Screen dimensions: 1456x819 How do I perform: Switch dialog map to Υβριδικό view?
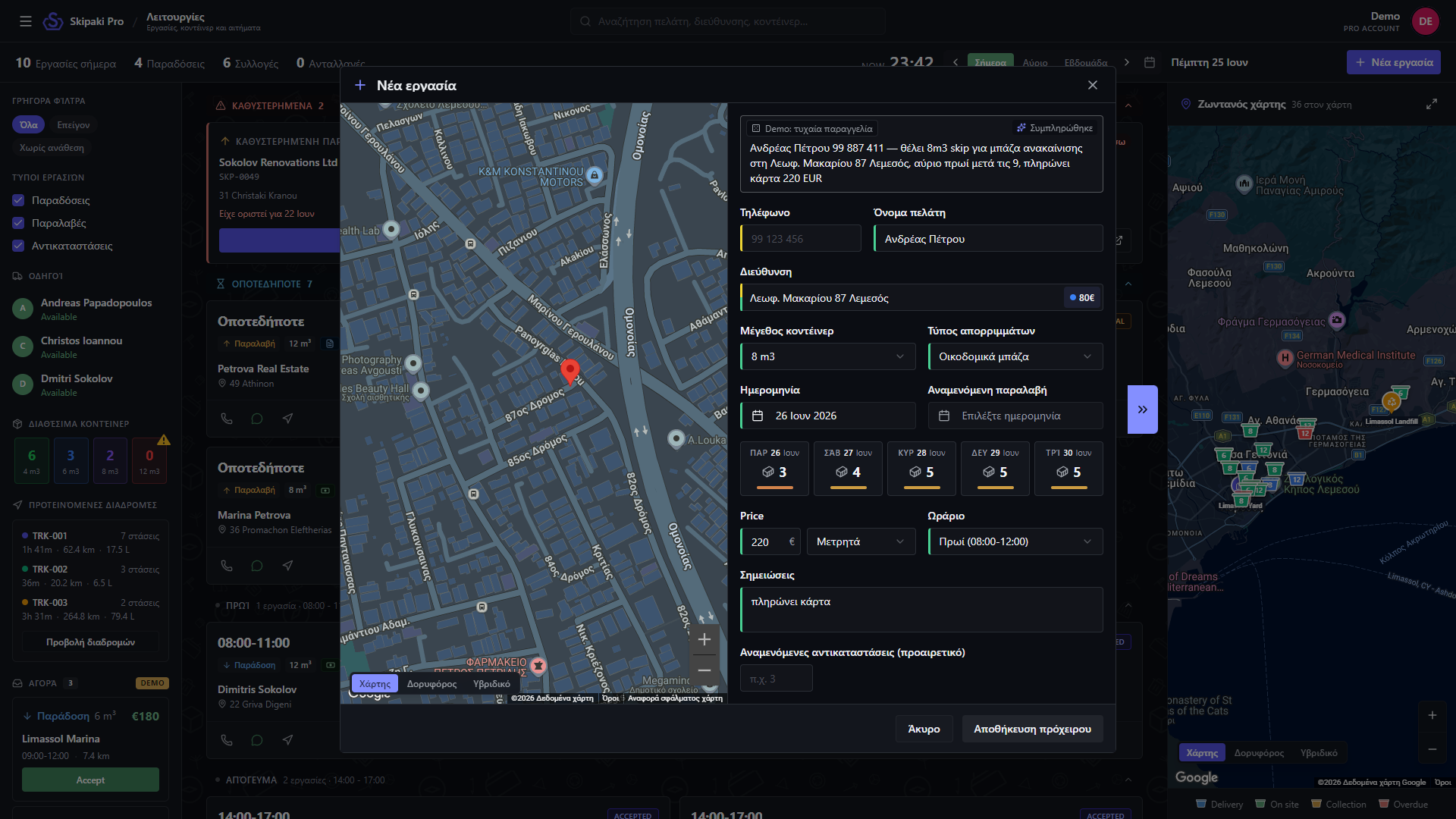(491, 683)
